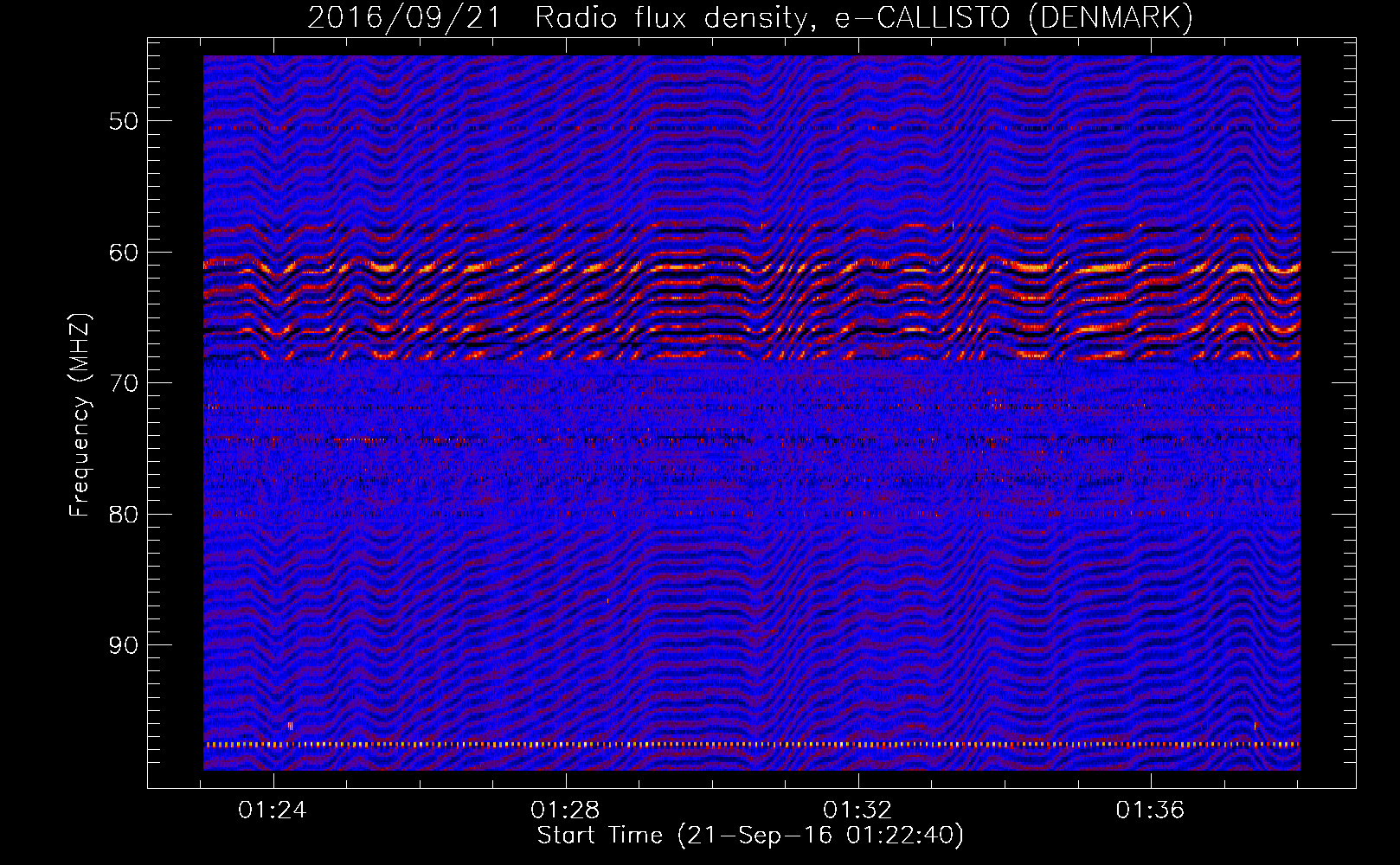
Task: Click the 01:24 time tick label
Action: click(x=273, y=811)
